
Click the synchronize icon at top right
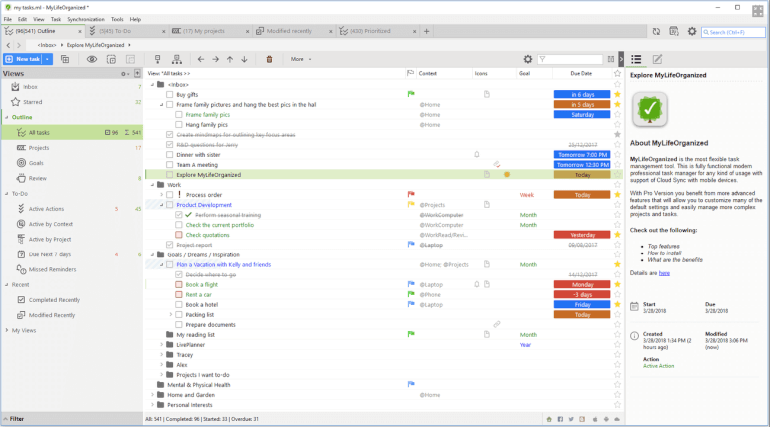(x=656, y=31)
